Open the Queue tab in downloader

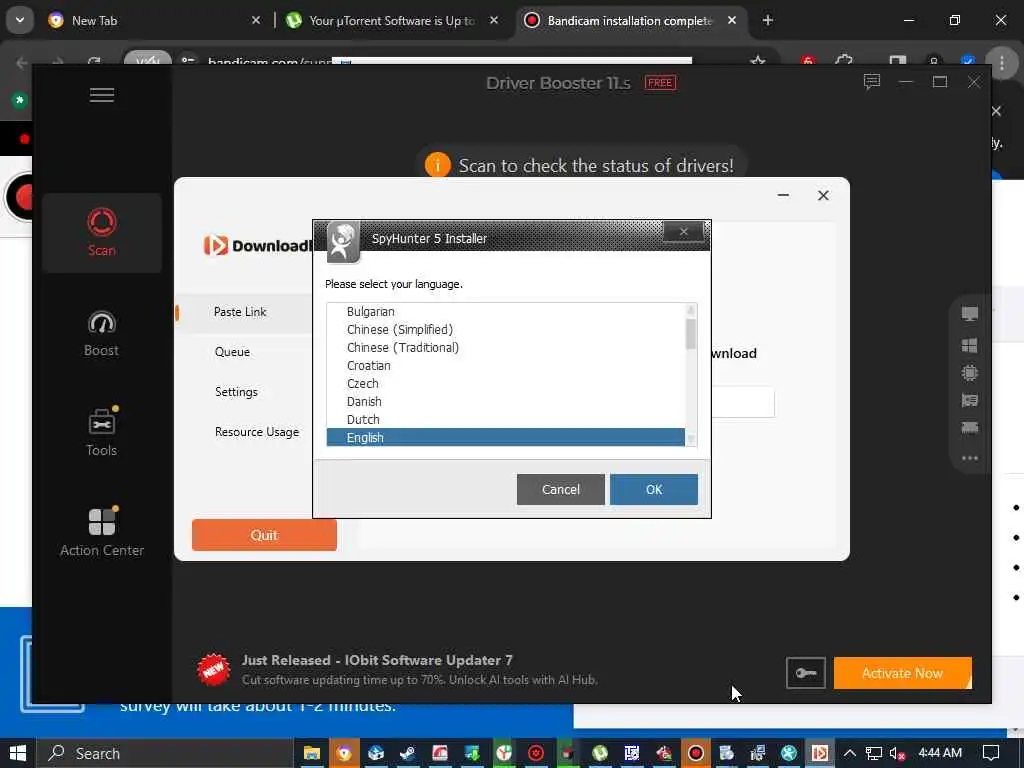click(x=232, y=352)
